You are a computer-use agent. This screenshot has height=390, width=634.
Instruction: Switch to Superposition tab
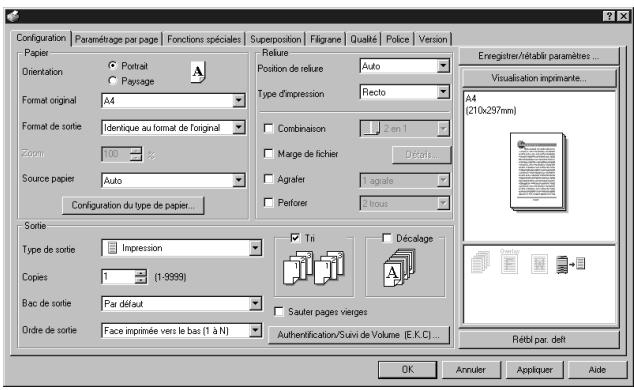coord(275,39)
